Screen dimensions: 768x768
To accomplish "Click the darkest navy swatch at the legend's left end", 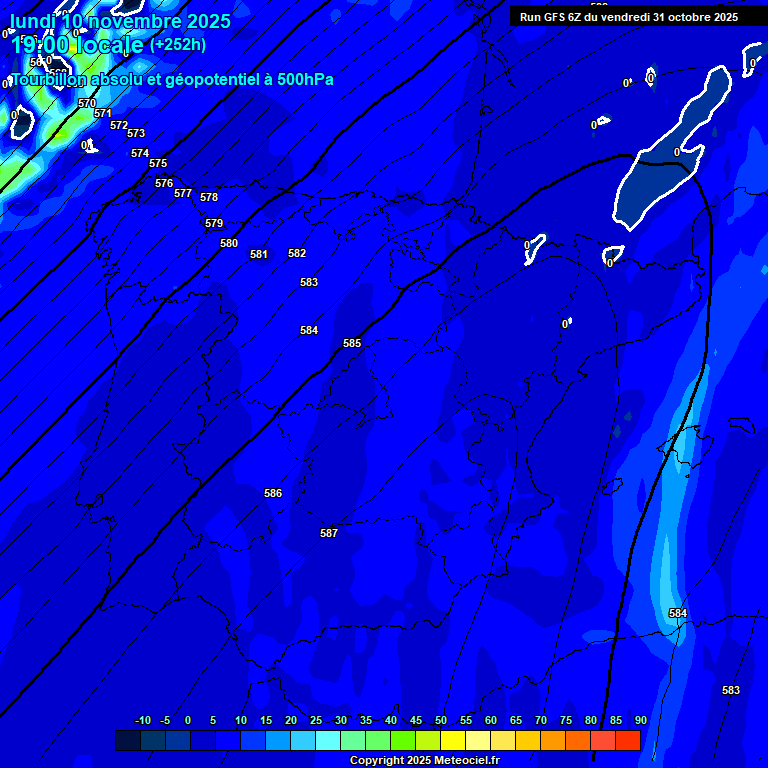I will (128, 741).
